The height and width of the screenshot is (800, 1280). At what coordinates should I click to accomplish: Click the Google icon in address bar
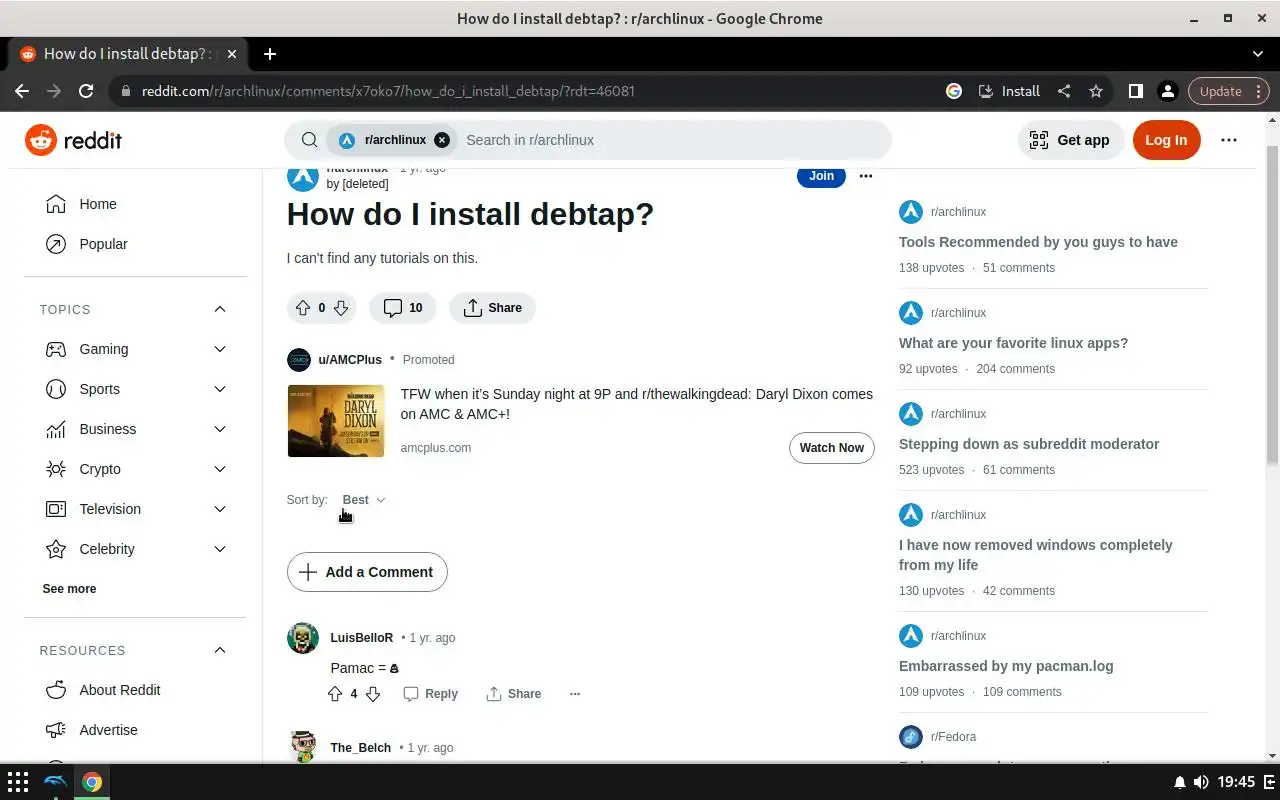[x=954, y=91]
